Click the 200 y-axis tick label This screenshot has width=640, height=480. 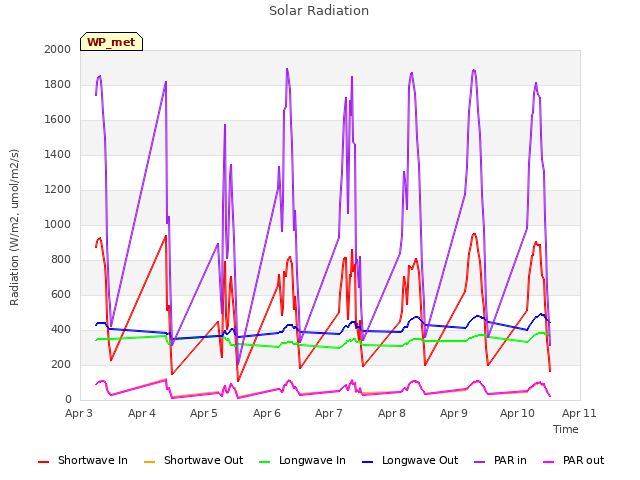(x=61, y=364)
